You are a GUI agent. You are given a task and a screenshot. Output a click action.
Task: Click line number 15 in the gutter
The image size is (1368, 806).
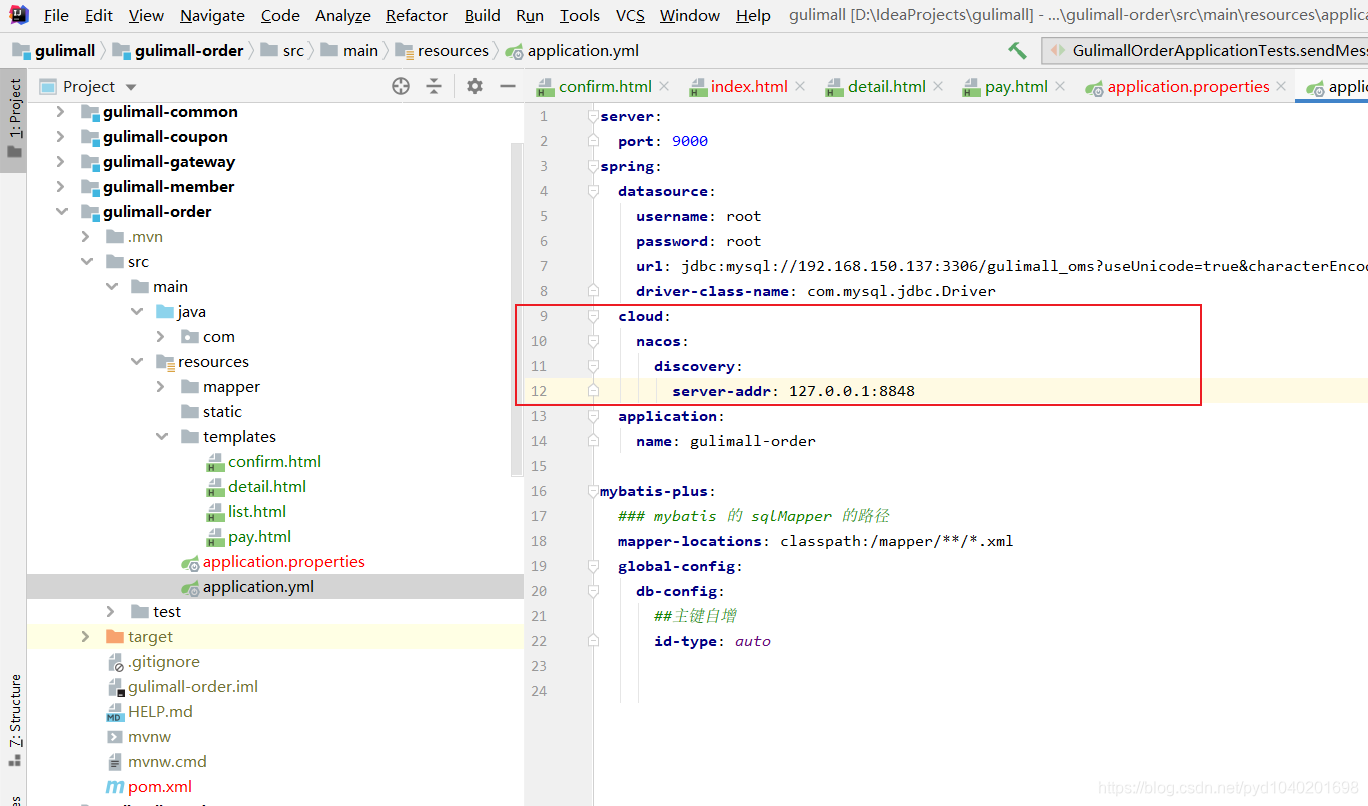539,466
